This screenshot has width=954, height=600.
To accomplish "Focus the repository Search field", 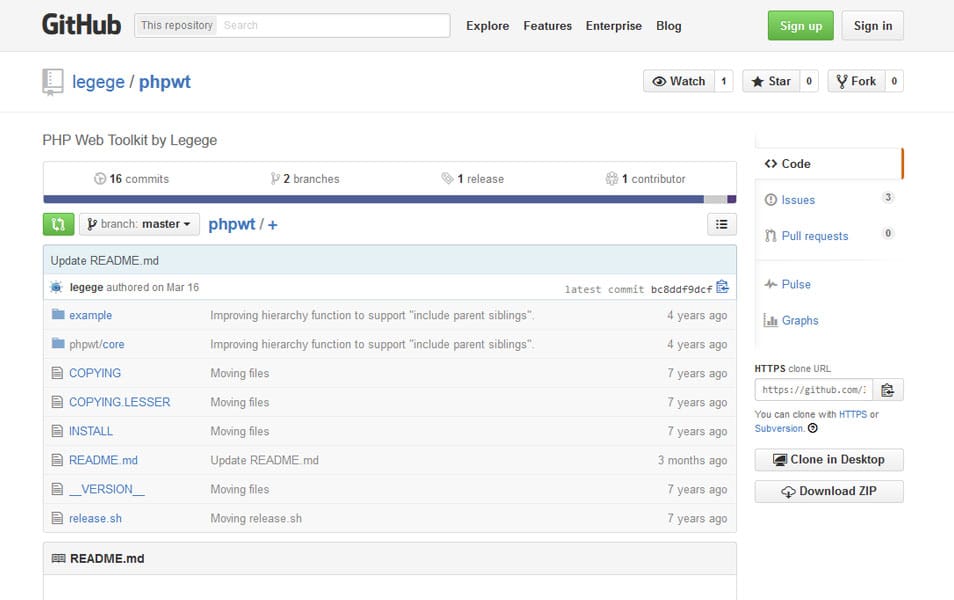I will pos(333,26).
